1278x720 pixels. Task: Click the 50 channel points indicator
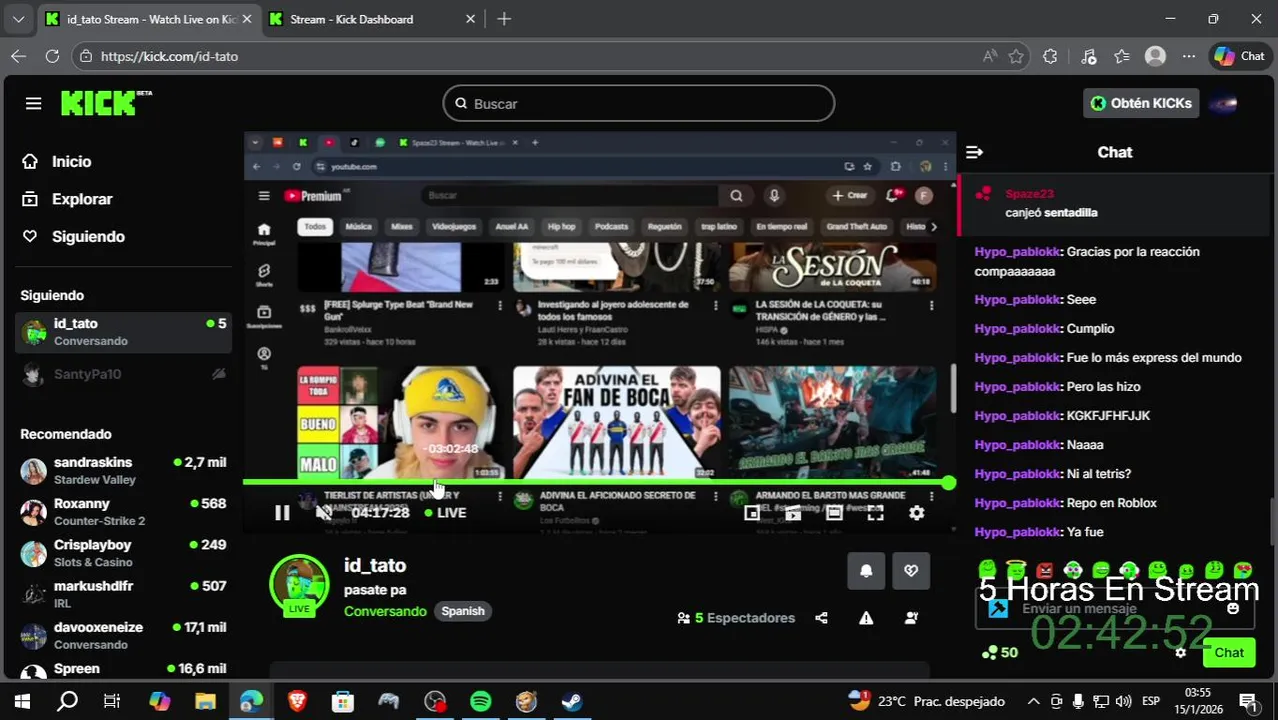click(x=1000, y=653)
